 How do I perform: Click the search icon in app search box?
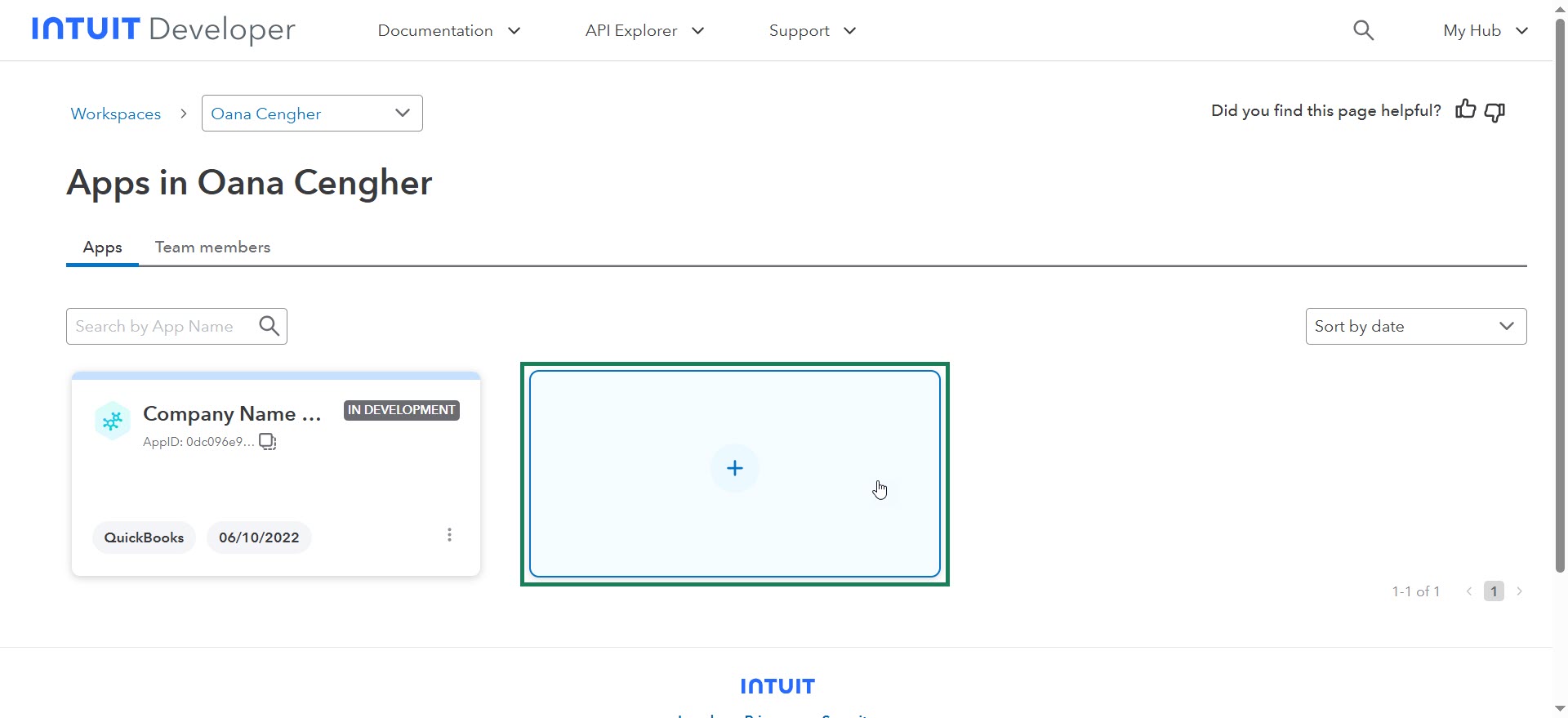269,326
